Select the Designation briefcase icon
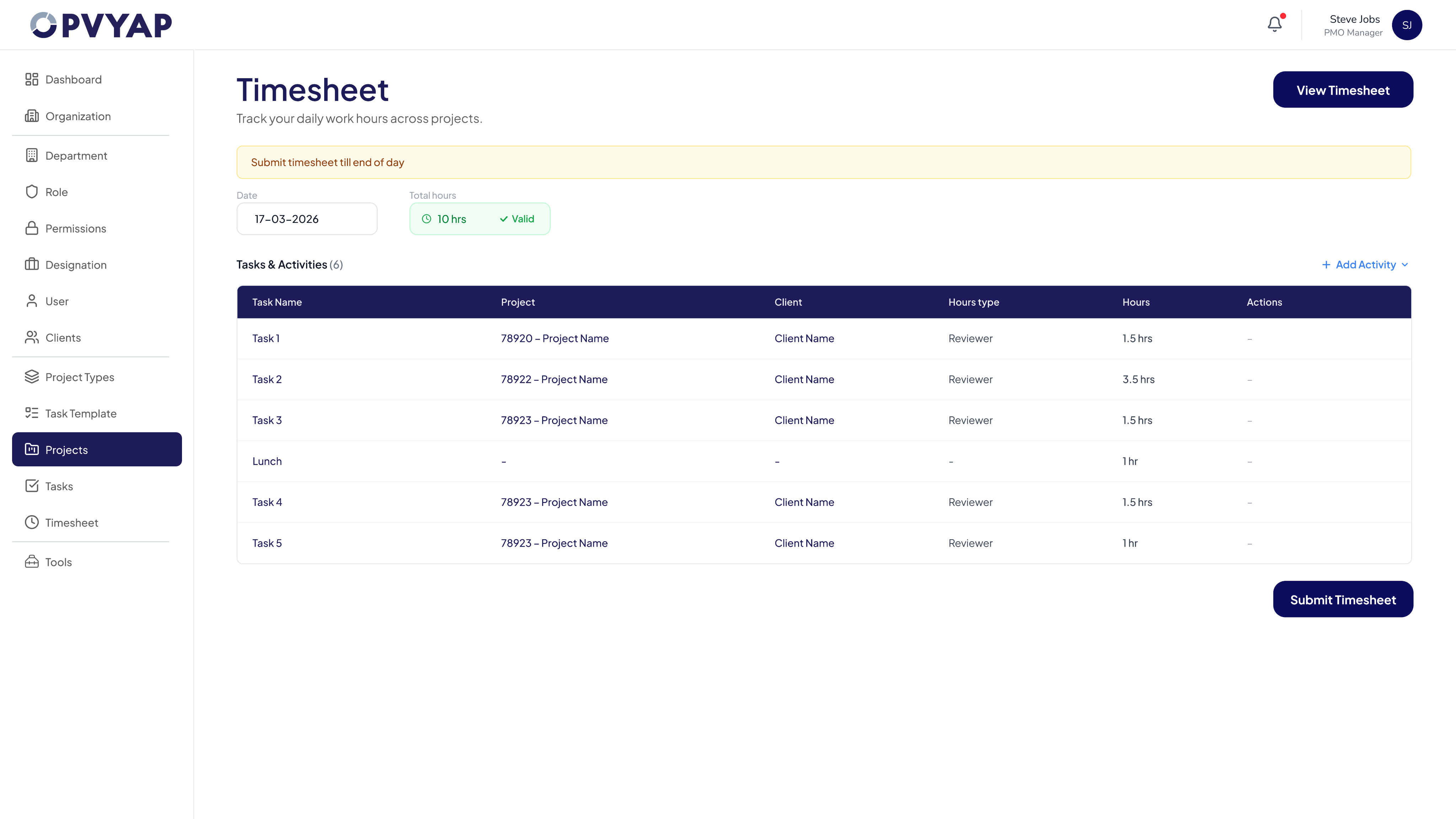Screen dimensions: 1456x819 pos(32,264)
